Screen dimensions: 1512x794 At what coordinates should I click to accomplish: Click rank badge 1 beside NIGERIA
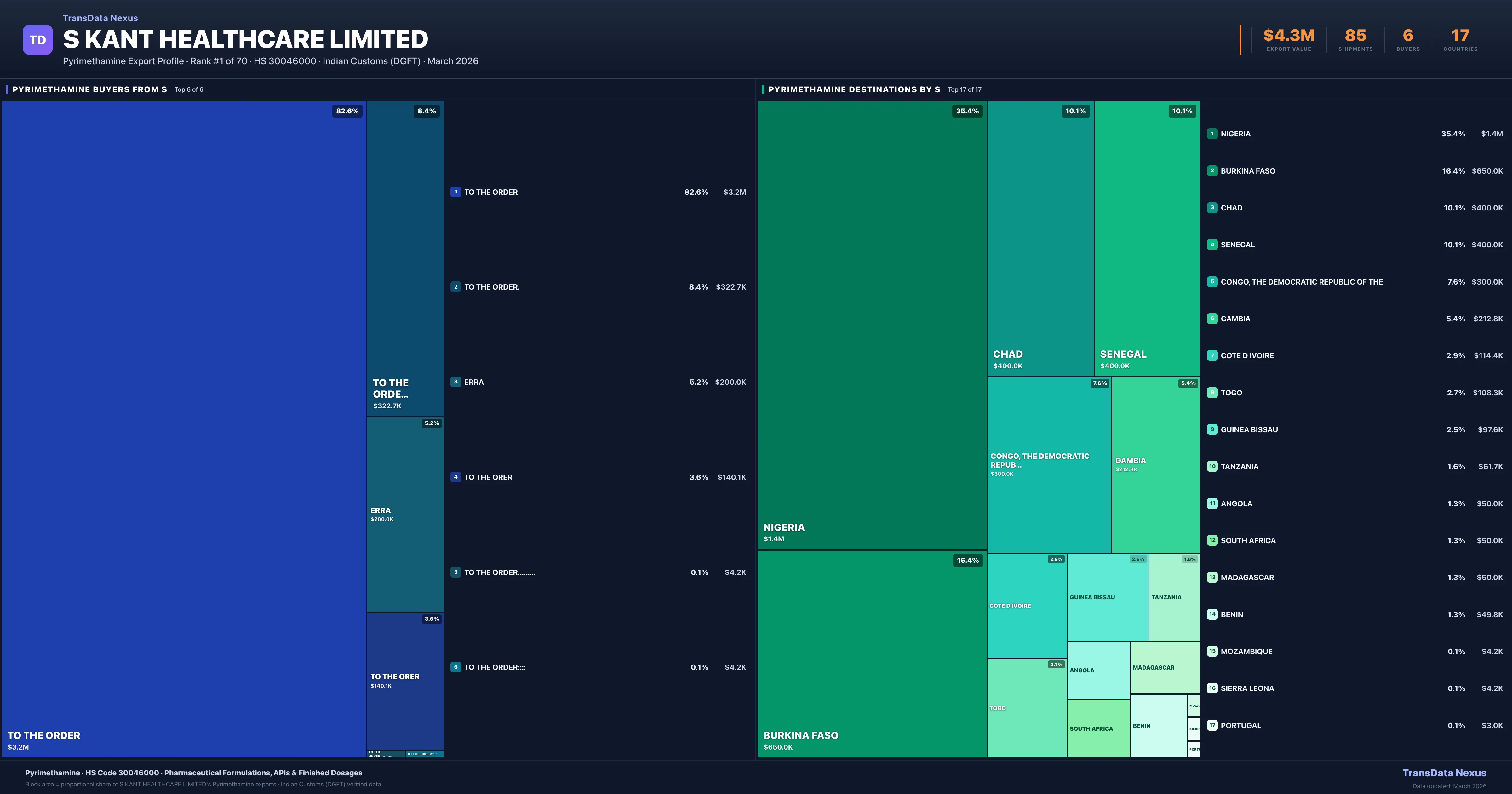tap(1212, 134)
